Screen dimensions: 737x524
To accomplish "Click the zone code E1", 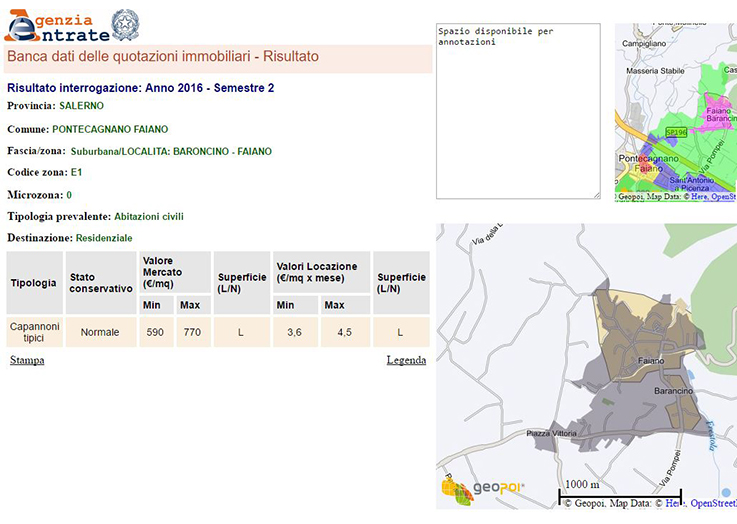I will [x=77, y=172].
